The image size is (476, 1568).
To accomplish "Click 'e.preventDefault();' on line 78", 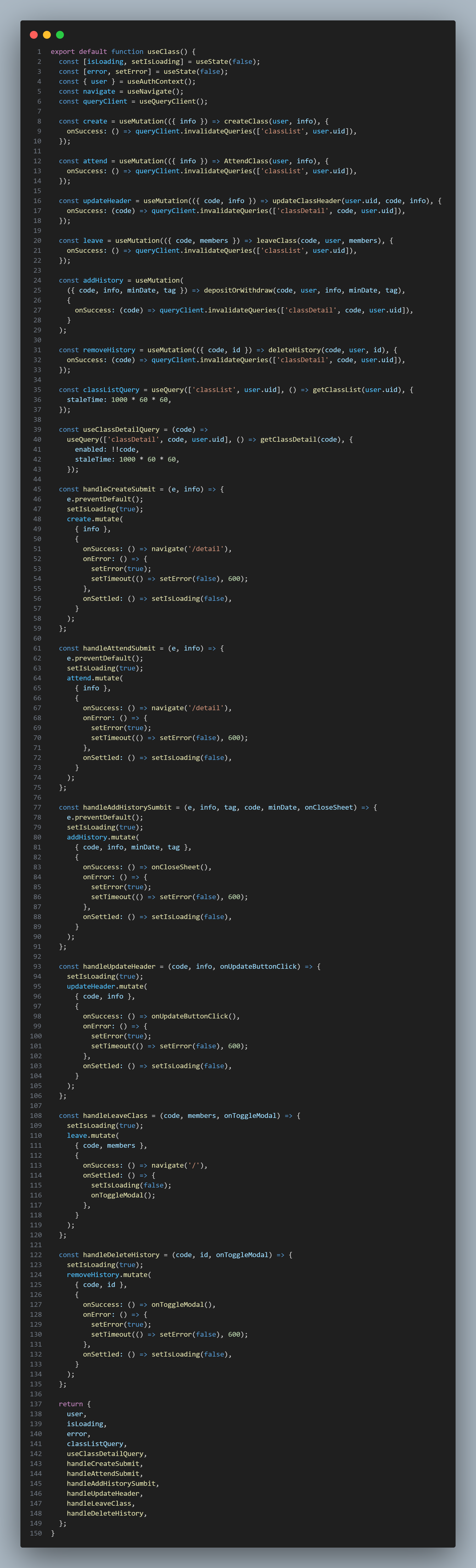I will pyautogui.click(x=105, y=817).
